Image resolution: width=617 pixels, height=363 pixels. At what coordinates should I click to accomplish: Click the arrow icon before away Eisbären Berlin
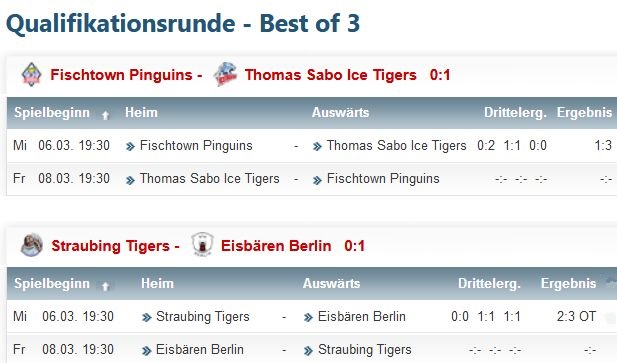tap(308, 317)
